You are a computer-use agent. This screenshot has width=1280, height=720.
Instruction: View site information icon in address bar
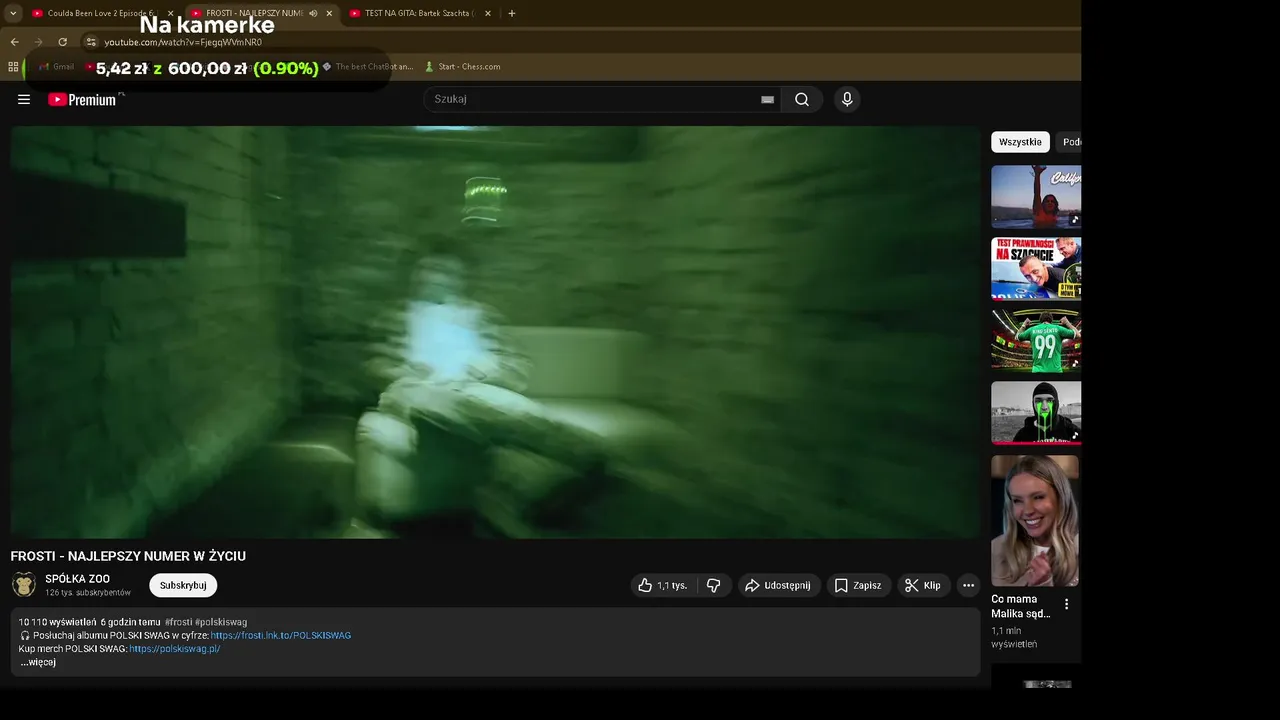coord(90,42)
